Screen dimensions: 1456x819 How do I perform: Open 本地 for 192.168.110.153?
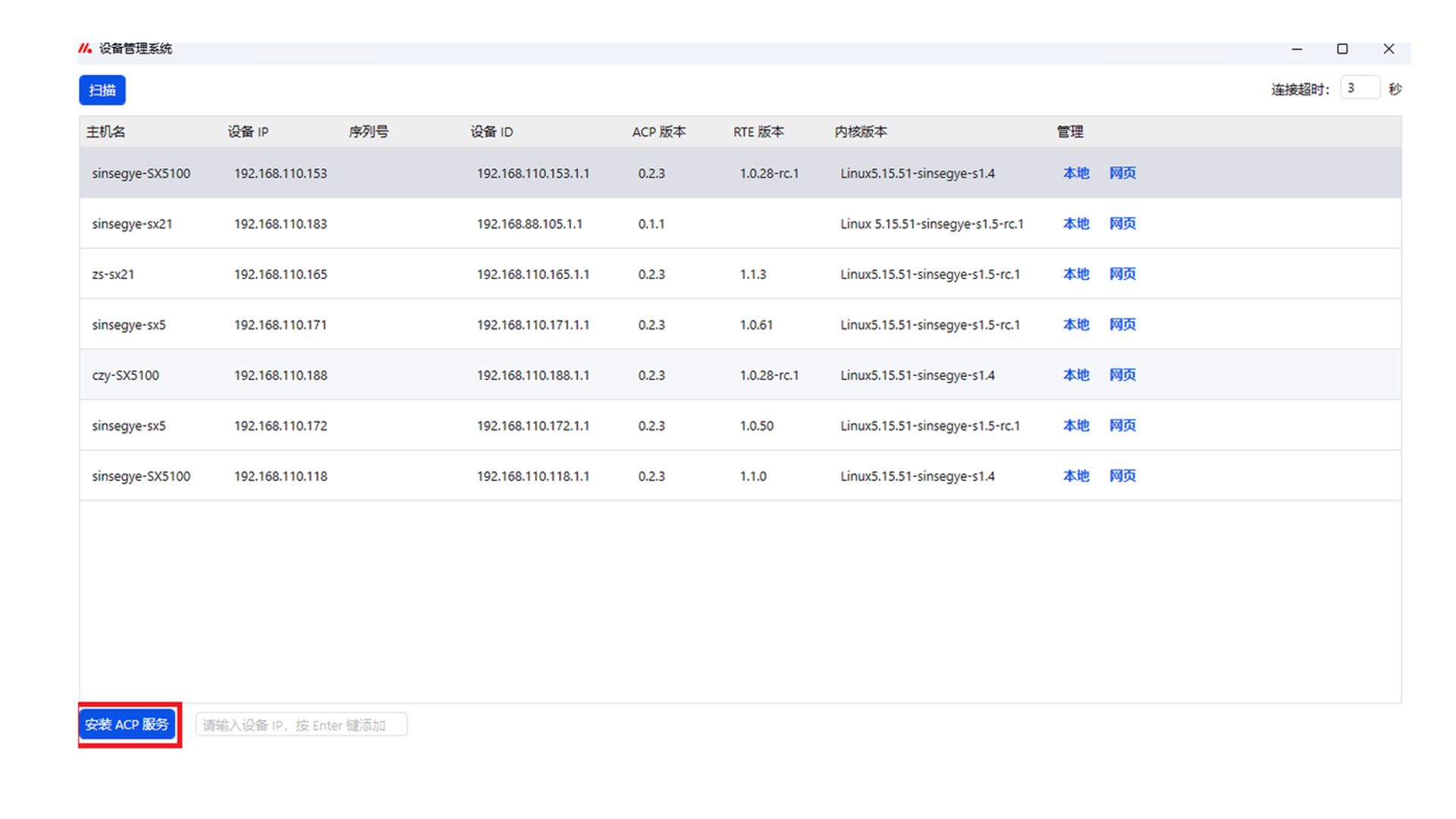coord(1076,173)
